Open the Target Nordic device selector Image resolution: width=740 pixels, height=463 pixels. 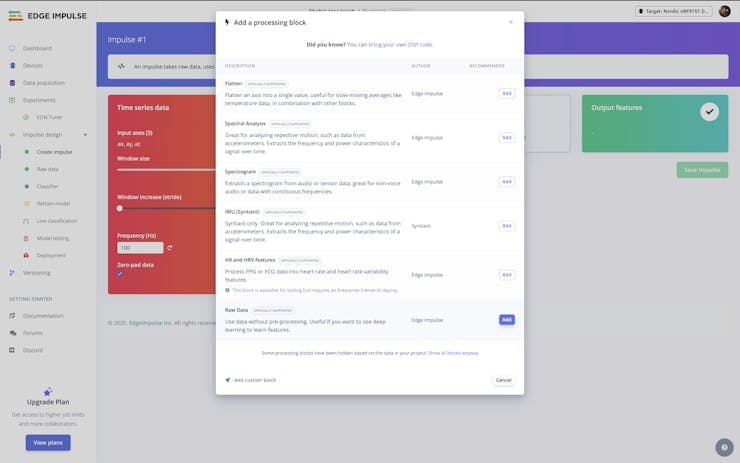(673, 11)
